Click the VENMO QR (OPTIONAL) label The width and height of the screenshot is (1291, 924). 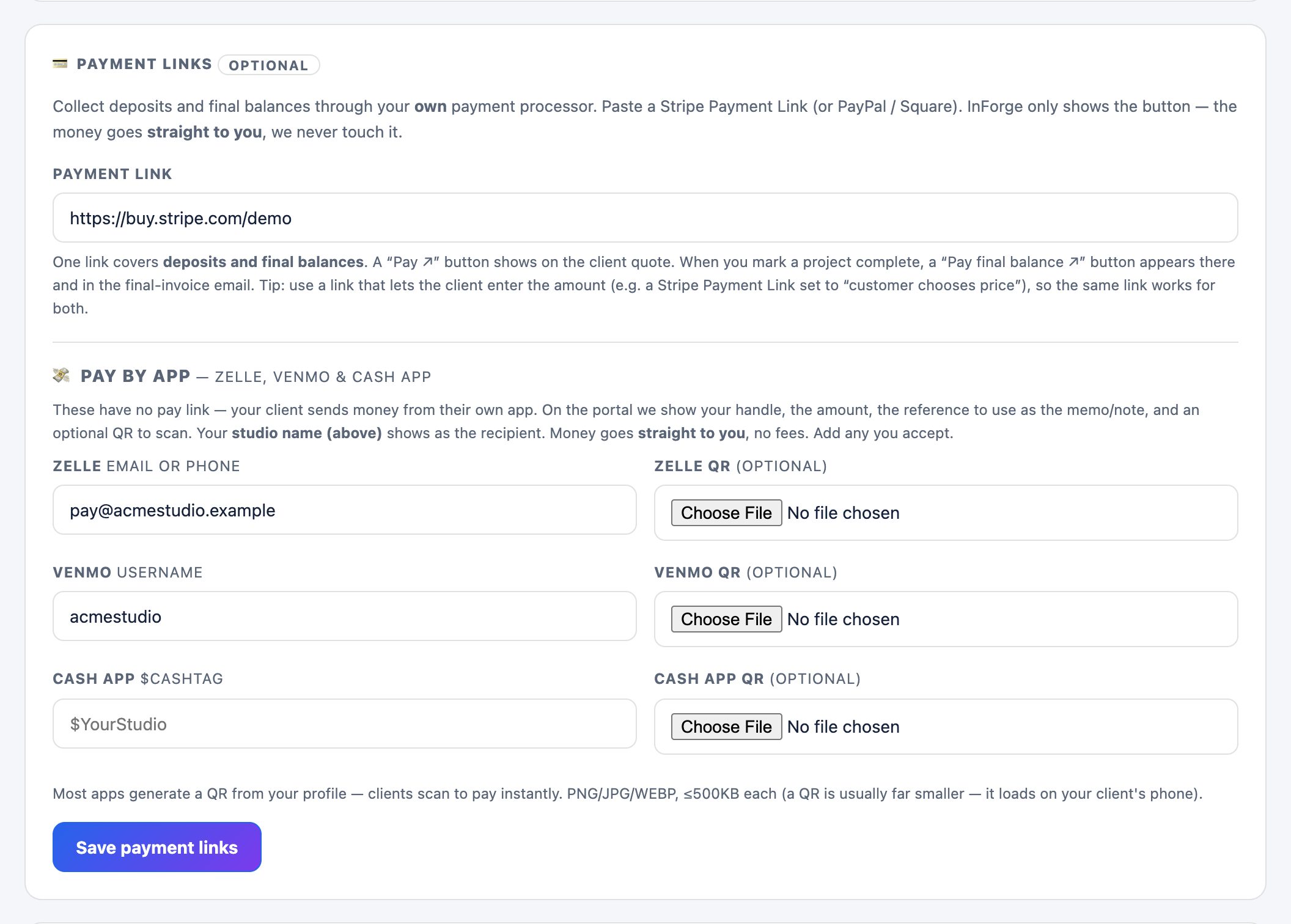click(x=746, y=573)
